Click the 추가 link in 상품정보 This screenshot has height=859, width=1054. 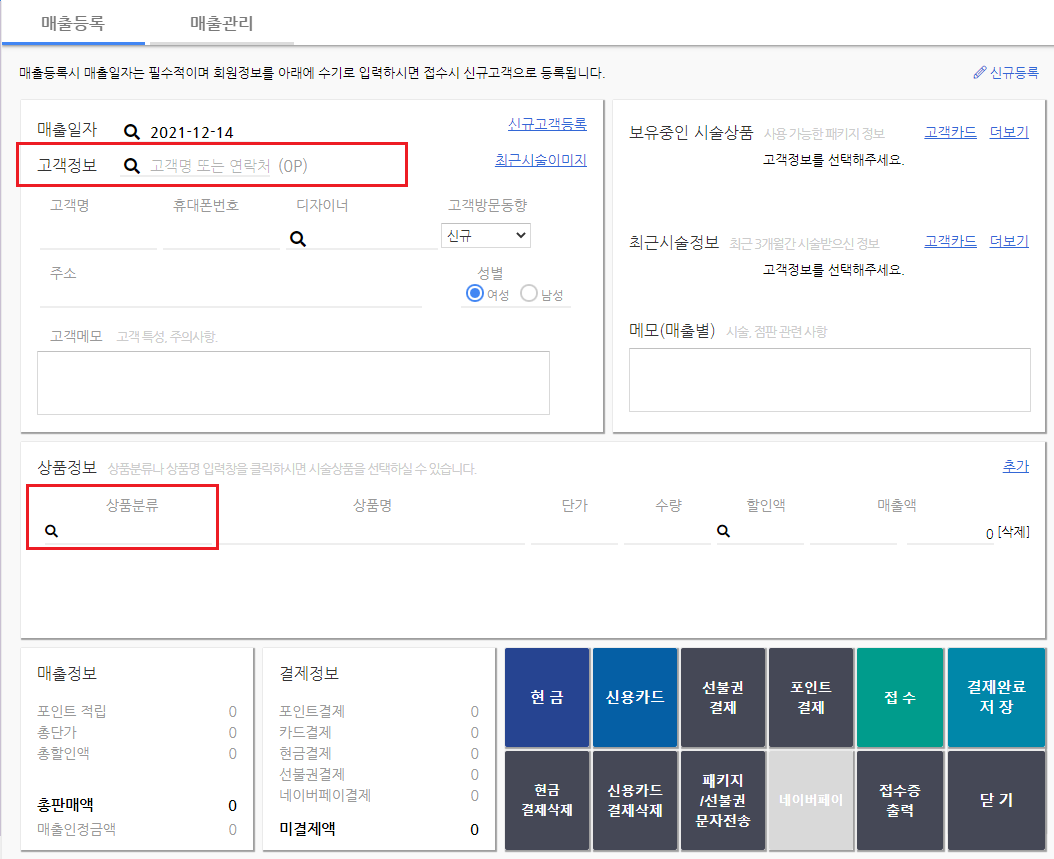click(x=1016, y=466)
